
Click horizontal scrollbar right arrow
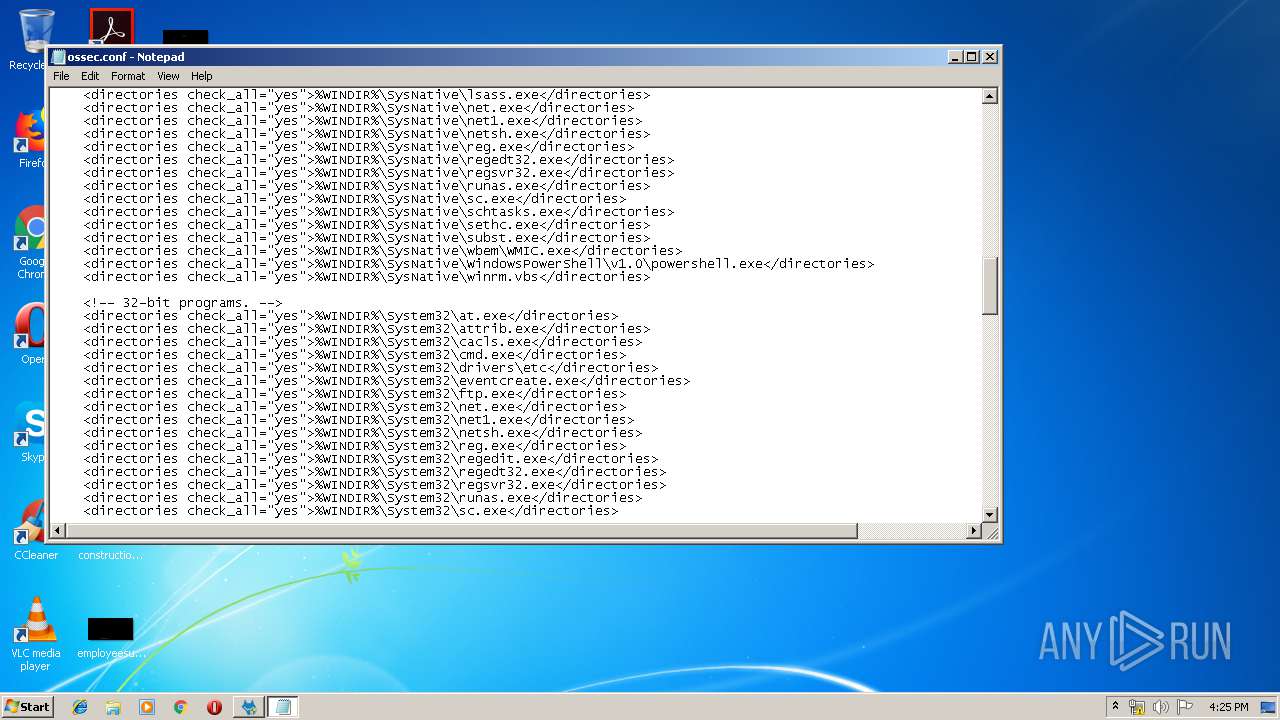(x=974, y=531)
